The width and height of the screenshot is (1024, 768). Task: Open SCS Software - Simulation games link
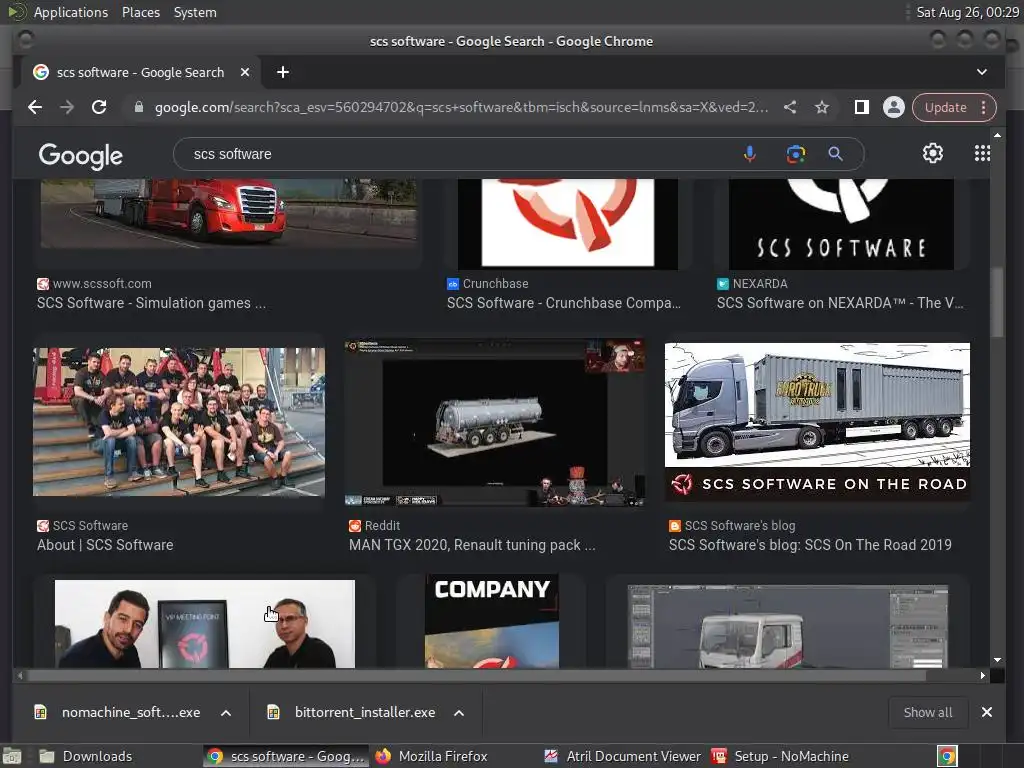pyautogui.click(x=152, y=303)
